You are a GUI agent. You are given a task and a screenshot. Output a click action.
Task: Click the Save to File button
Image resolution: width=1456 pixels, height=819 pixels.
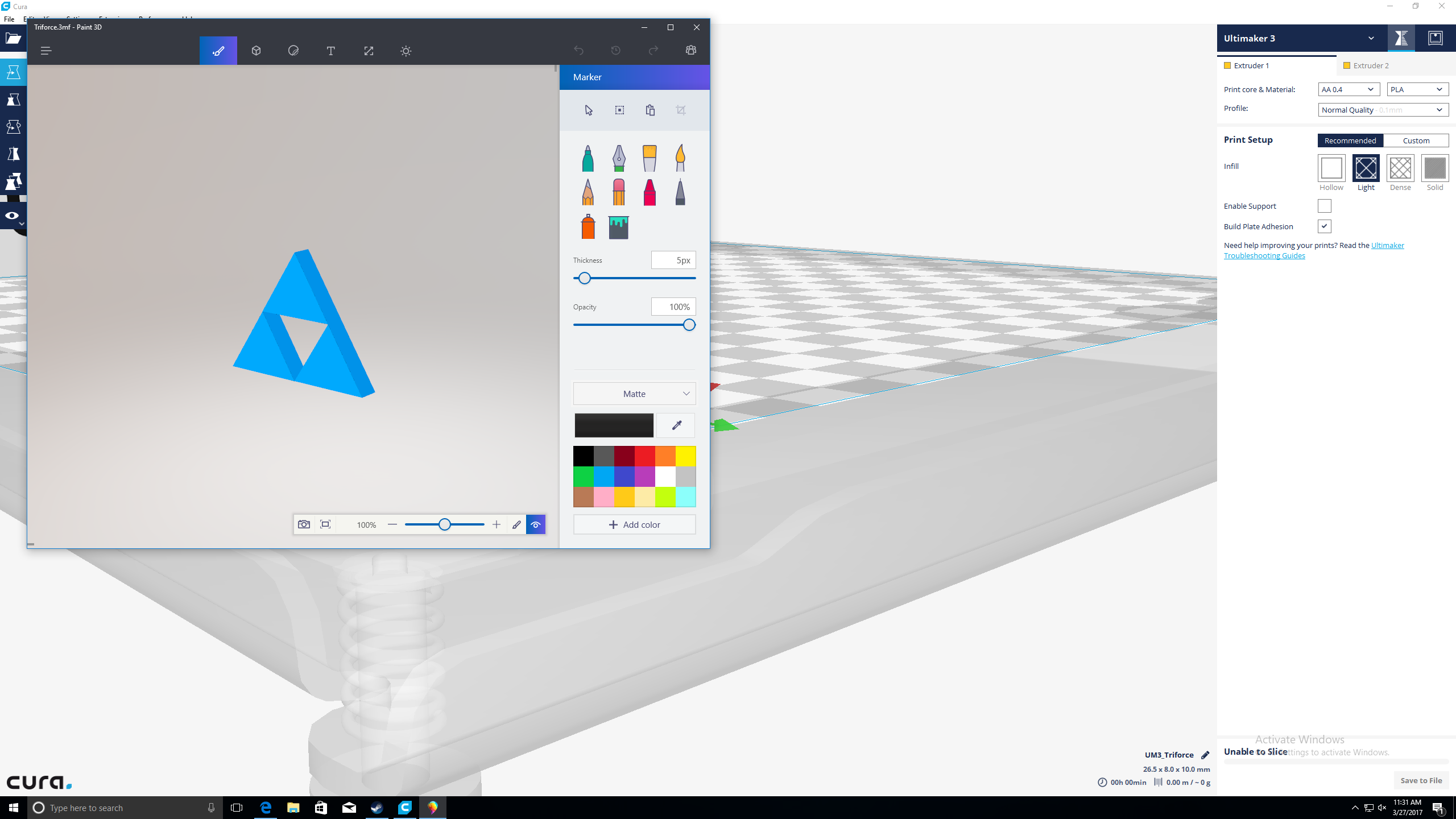[1421, 780]
